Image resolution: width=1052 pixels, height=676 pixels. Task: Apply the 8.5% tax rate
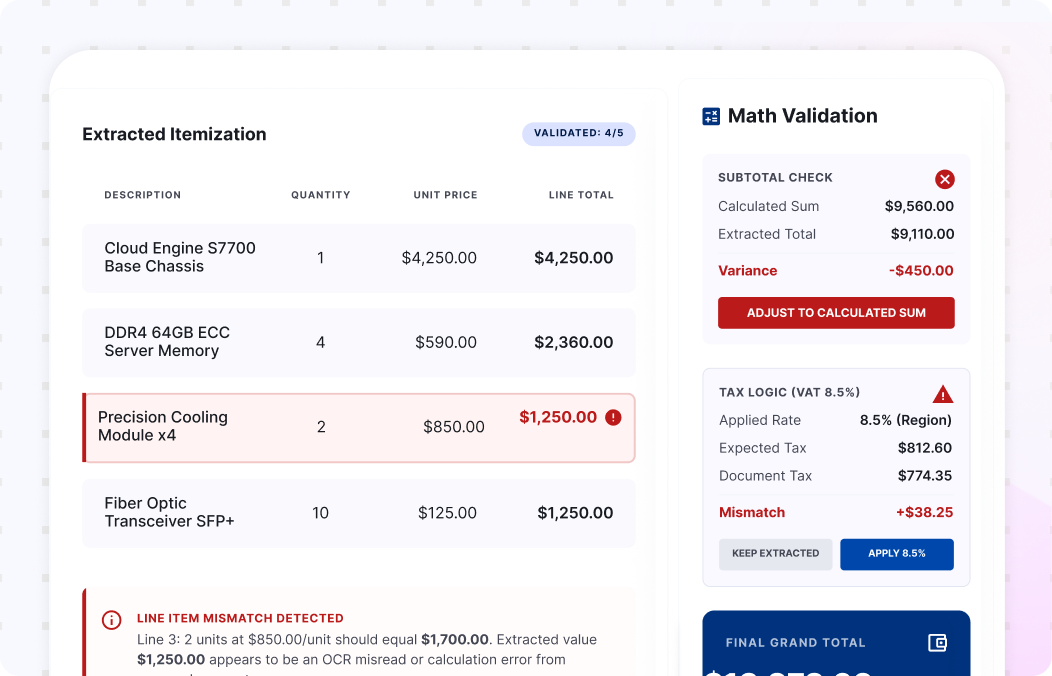(896, 554)
